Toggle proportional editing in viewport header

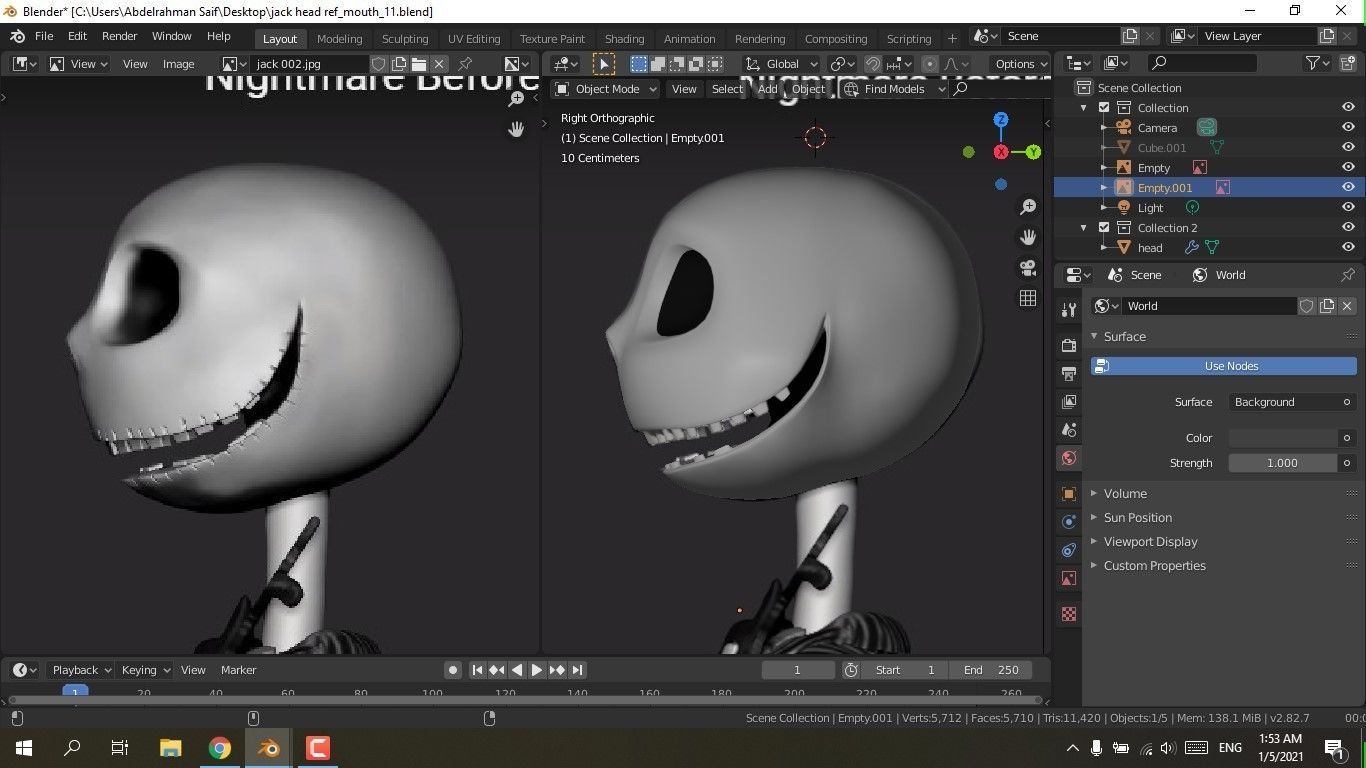coord(930,64)
